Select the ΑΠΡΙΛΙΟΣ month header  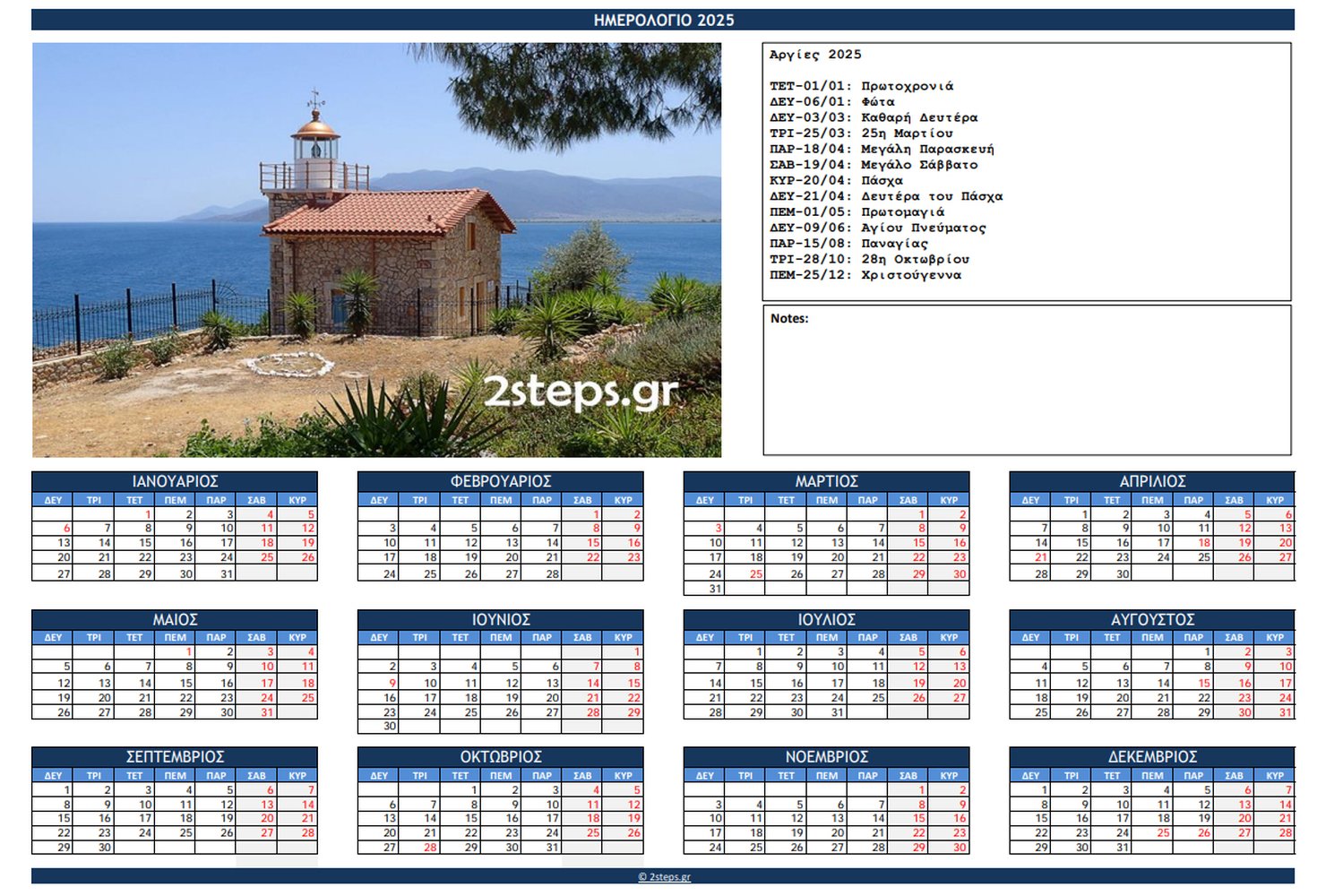click(x=1152, y=481)
